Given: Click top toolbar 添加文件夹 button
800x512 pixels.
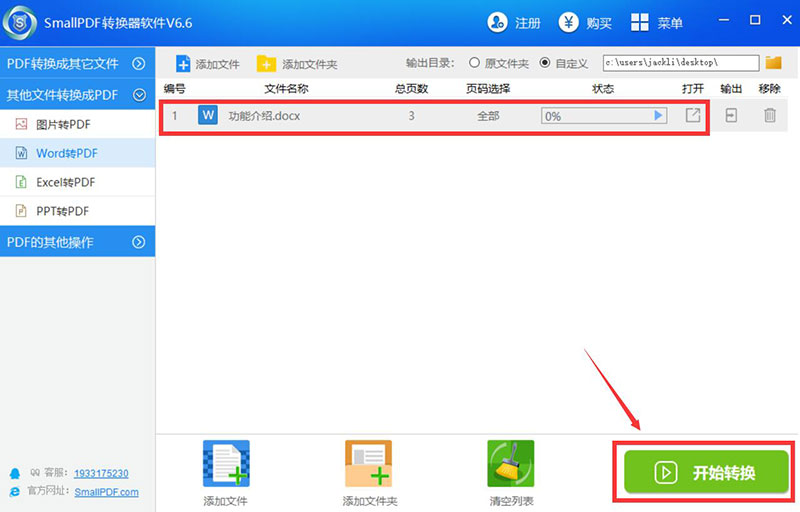Looking at the screenshot, I should 297,64.
